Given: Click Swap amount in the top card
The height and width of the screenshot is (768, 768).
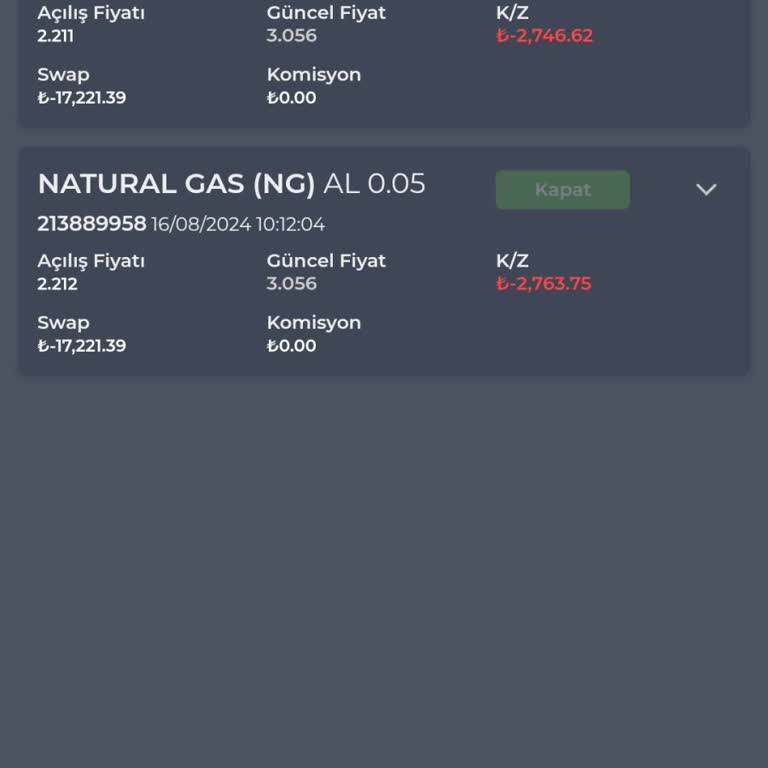Looking at the screenshot, I should tap(82, 98).
